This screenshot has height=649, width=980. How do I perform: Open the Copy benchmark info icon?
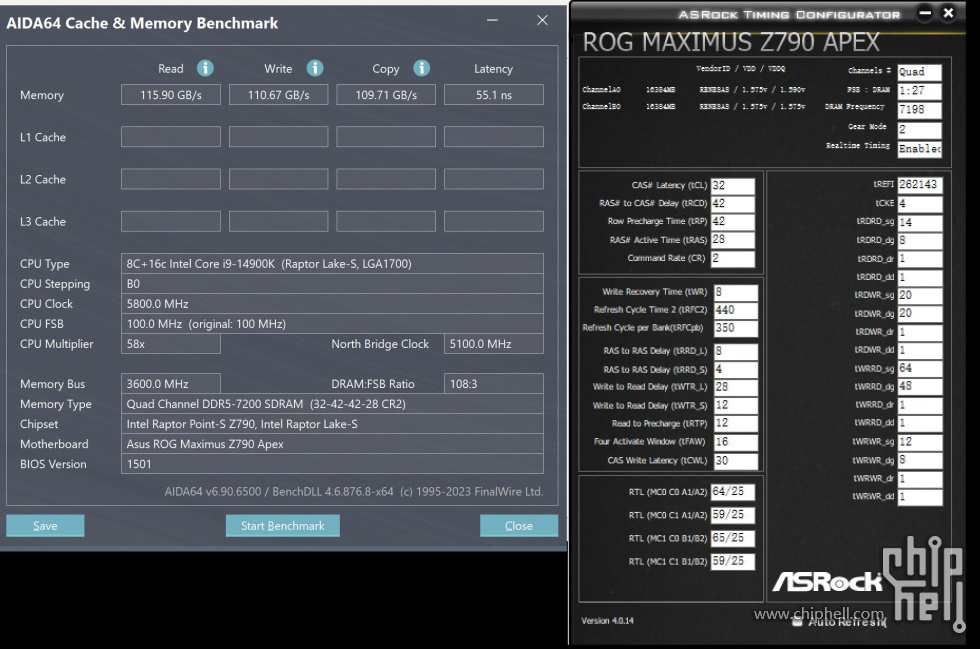(x=422, y=68)
